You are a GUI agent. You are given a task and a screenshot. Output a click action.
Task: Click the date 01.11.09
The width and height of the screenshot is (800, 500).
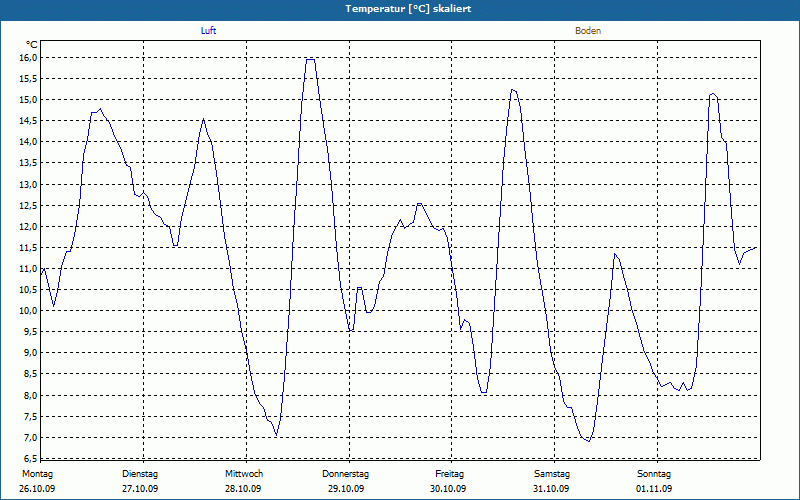pos(654,489)
